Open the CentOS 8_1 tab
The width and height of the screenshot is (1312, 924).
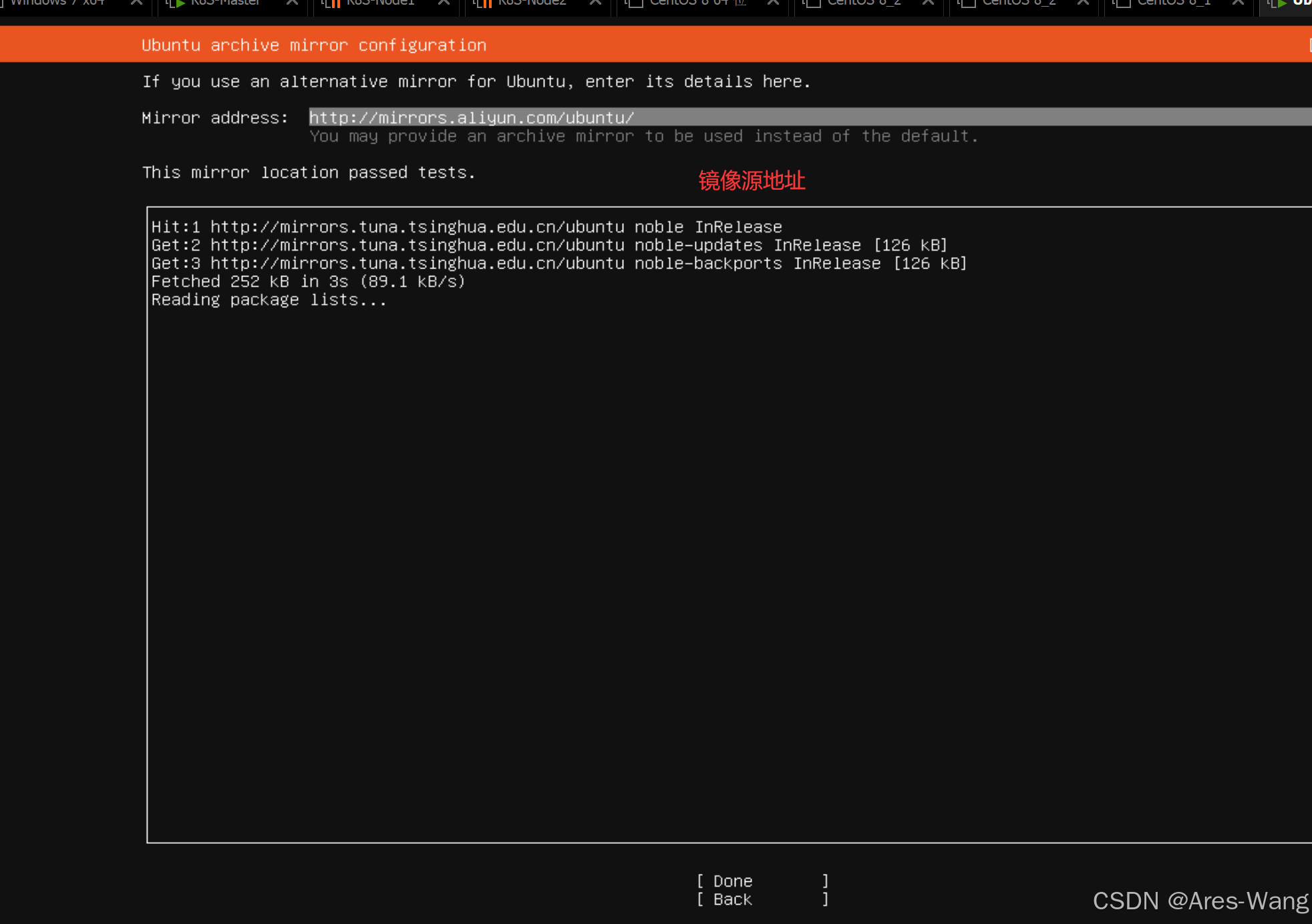1174,3
